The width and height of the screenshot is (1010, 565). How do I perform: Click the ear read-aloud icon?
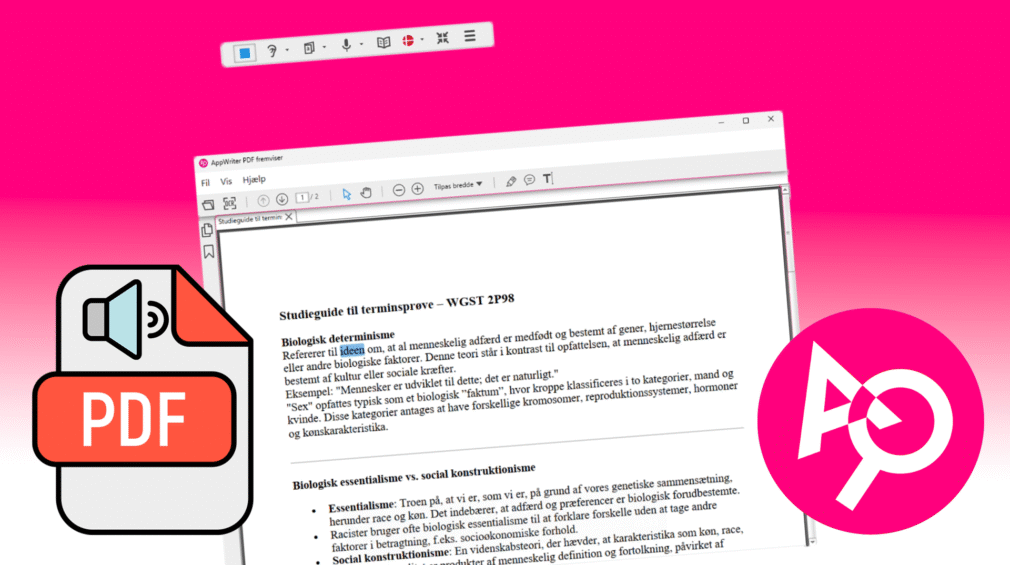[x=272, y=49]
